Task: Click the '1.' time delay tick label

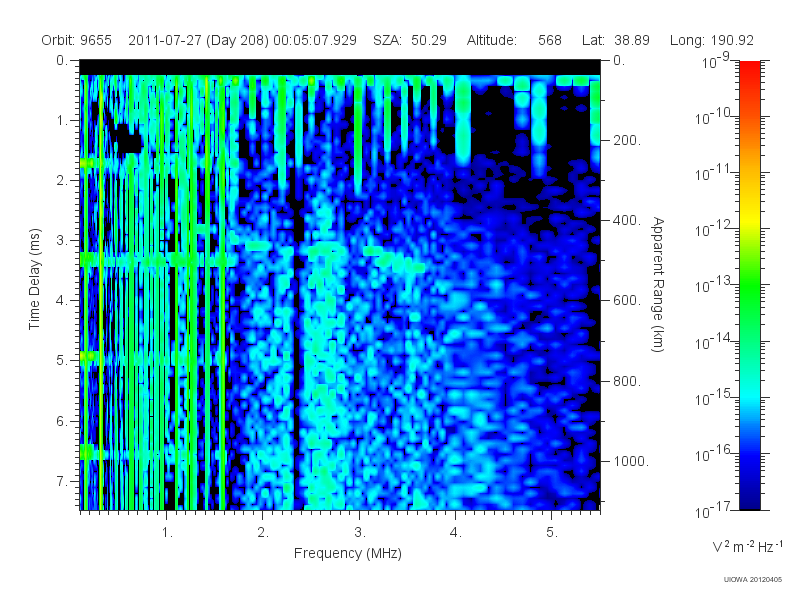Action: coord(62,121)
